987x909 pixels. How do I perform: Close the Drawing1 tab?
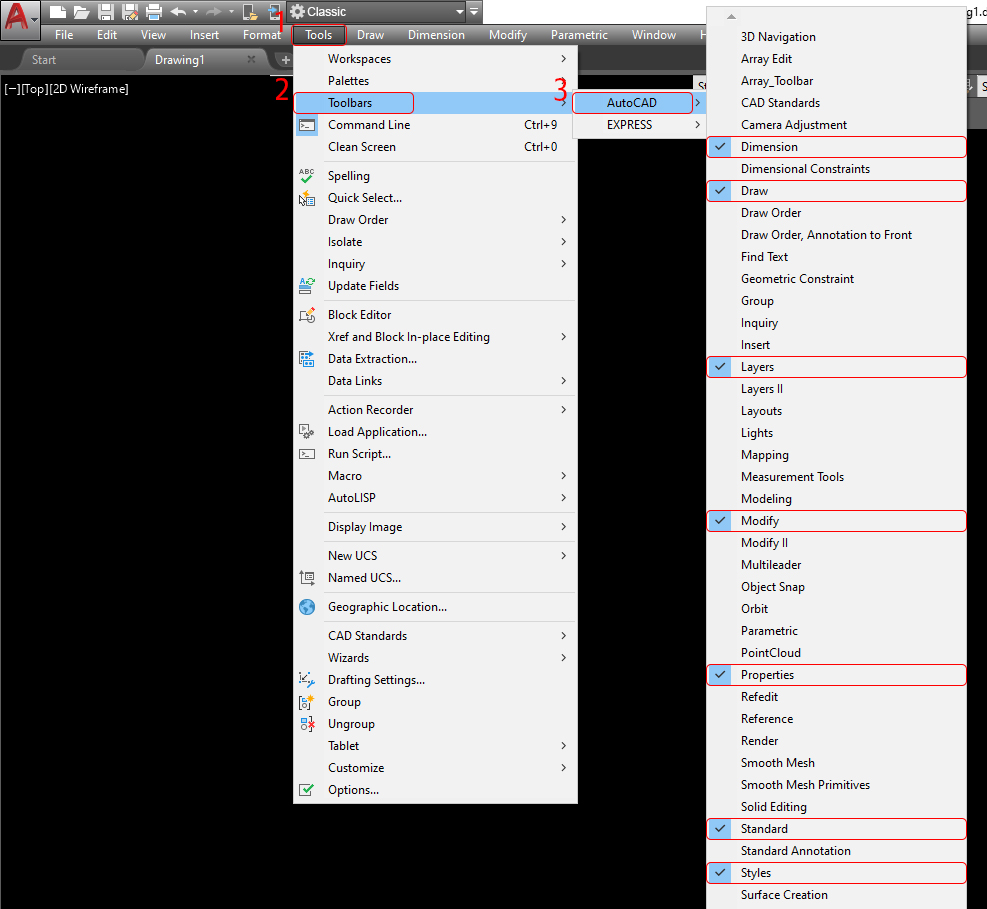tap(251, 59)
